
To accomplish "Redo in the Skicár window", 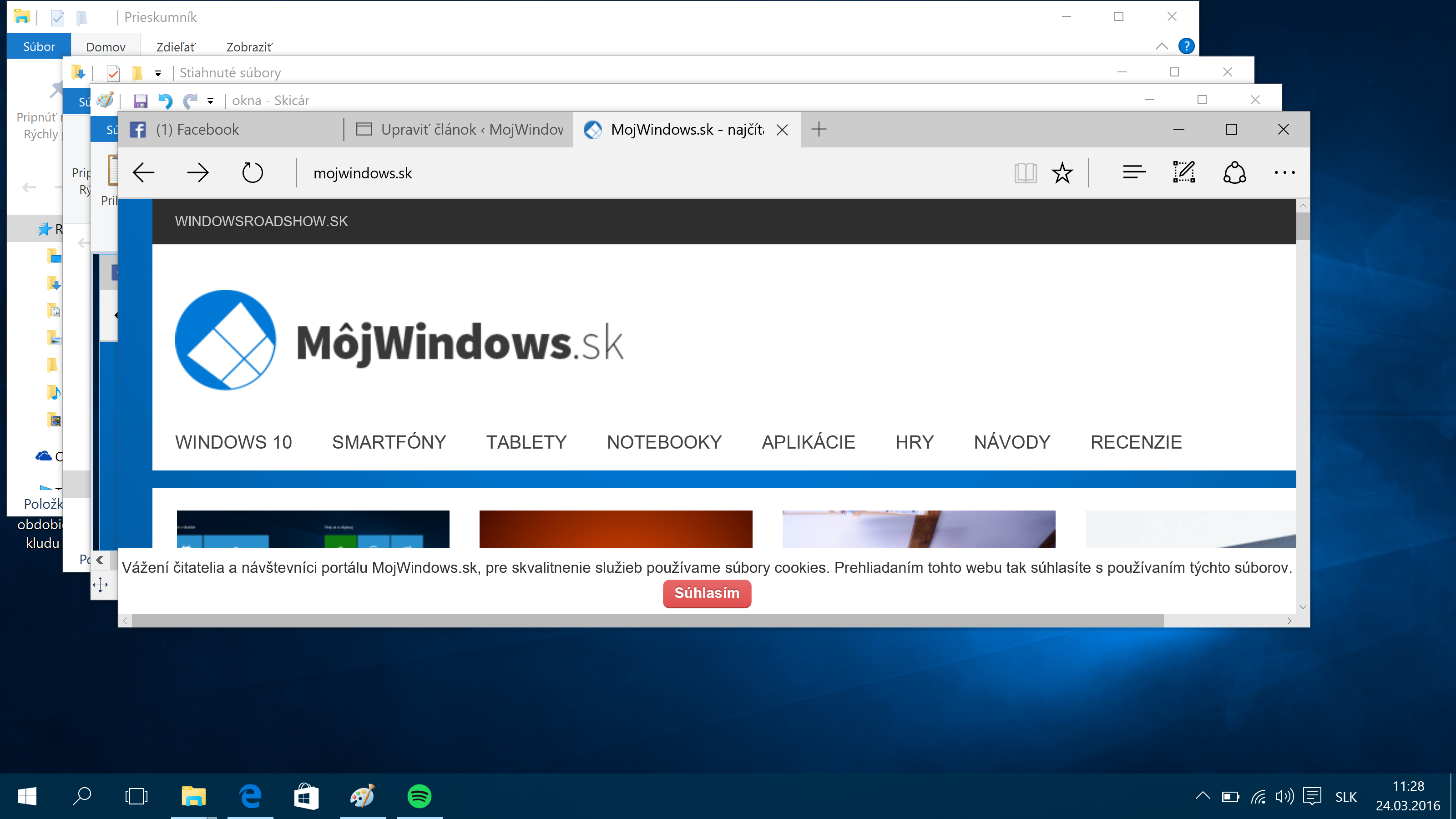I will (190, 101).
